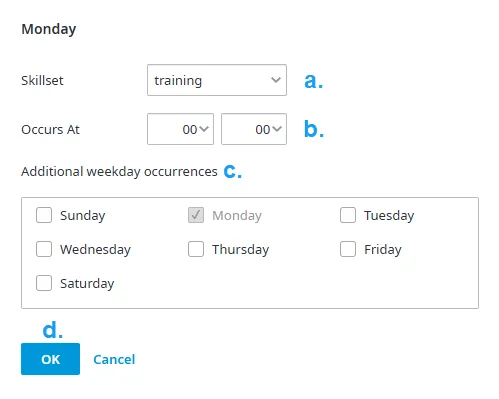Click the Monday dialog heading
This screenshot has height=399, width=499.
[49, 29]
